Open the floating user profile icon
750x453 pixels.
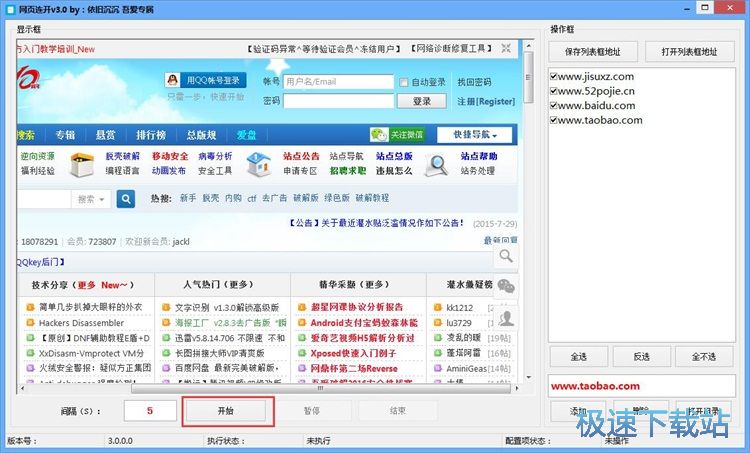point(506,318)
